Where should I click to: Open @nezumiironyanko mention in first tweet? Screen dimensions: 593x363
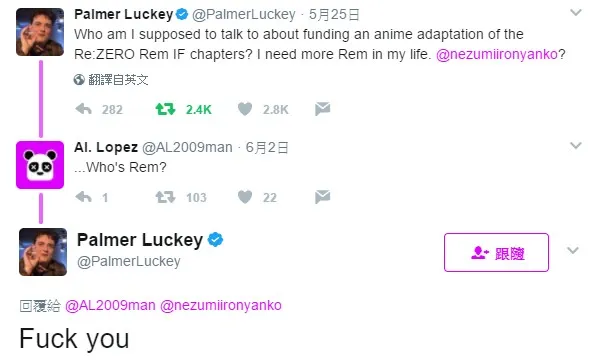[497, 54]
